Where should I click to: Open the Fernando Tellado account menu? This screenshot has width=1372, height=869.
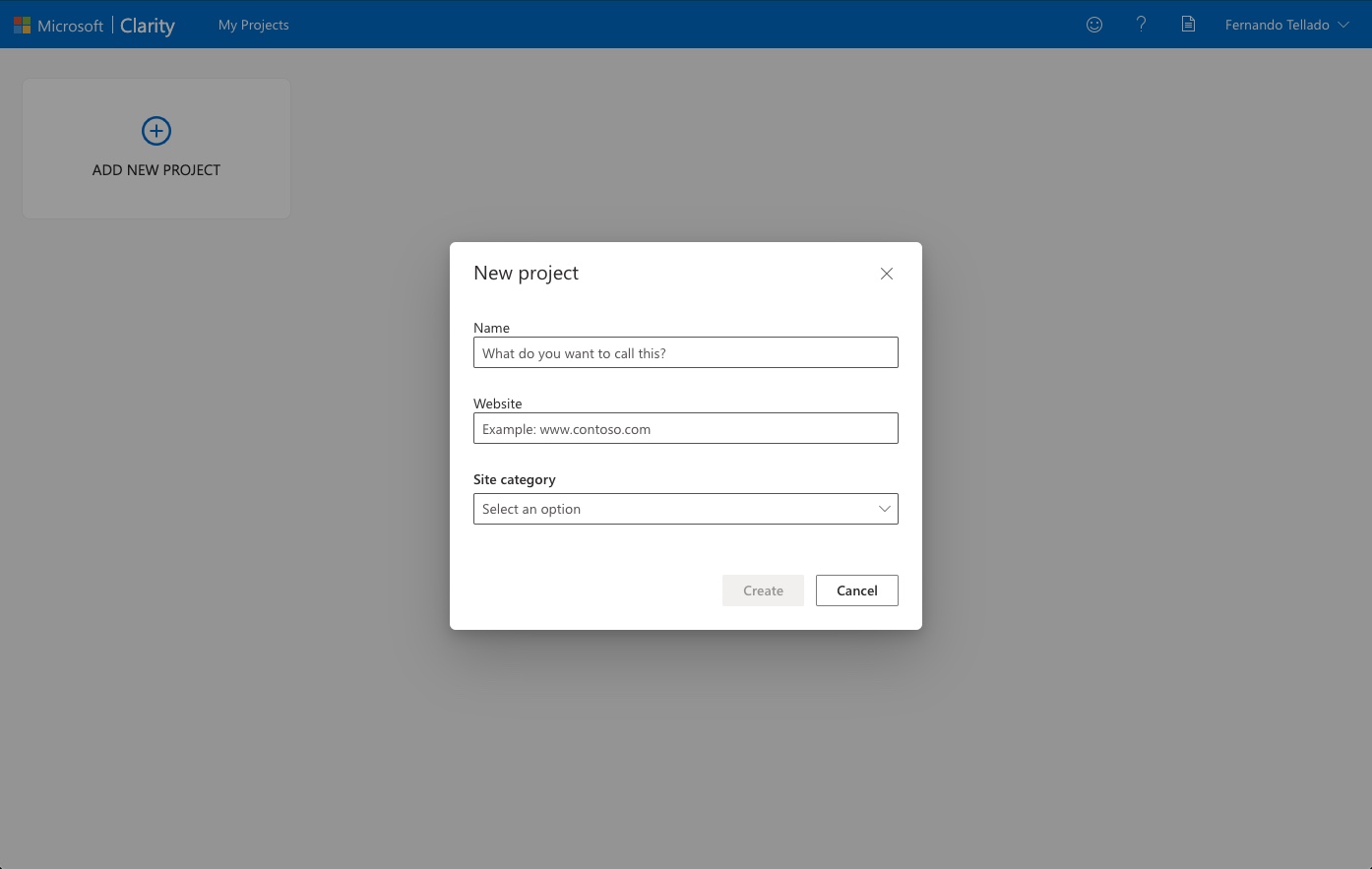coord(1277,25)
